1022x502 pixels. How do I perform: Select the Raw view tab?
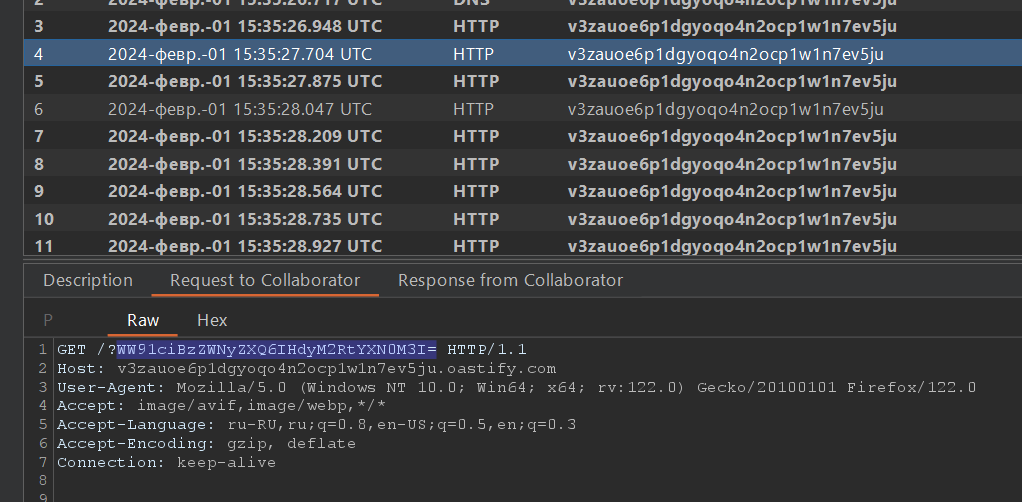tap(143, 321)
